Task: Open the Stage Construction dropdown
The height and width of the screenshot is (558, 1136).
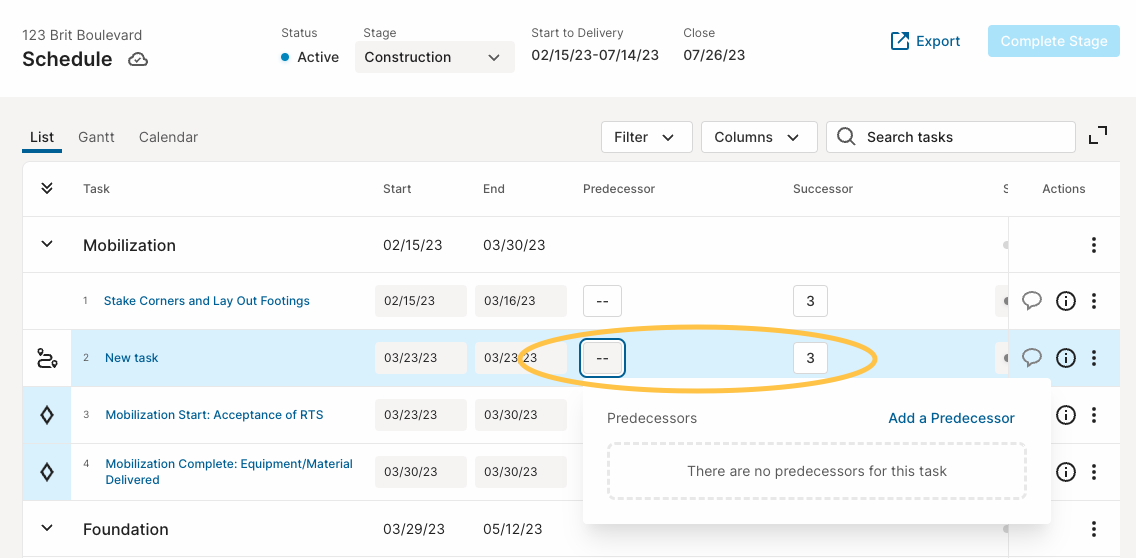Action: pos(435,57)
